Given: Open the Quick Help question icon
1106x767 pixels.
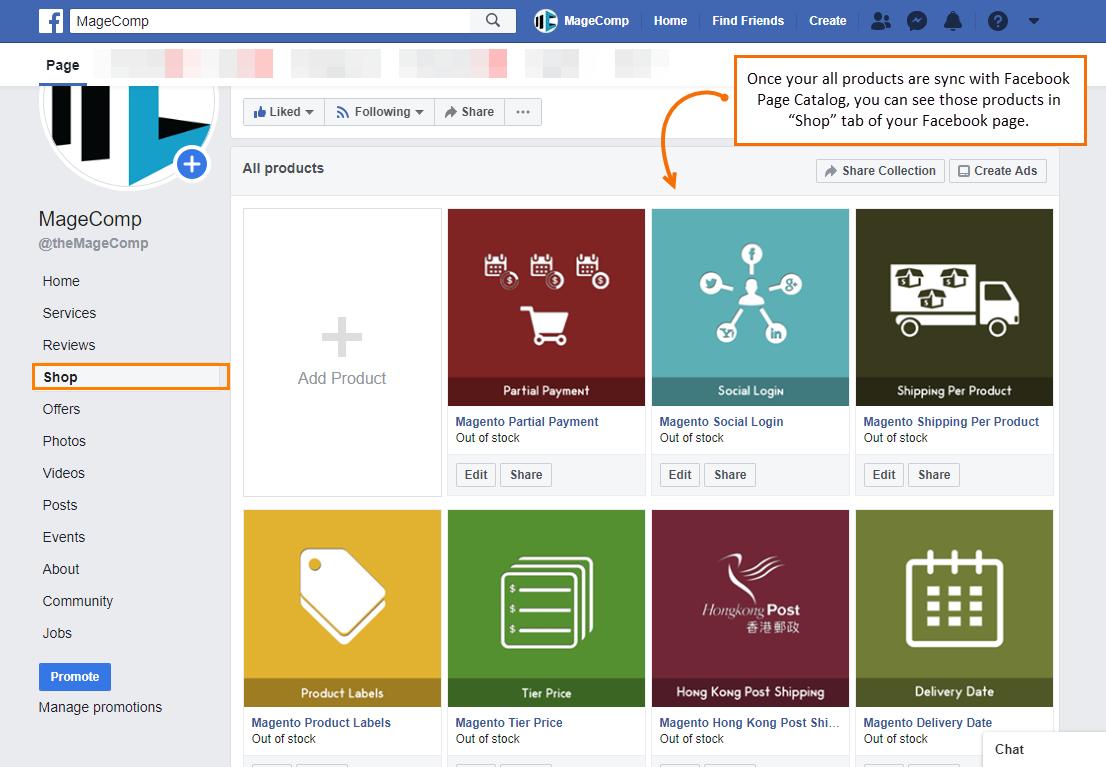Looking at the screenshot, I should (x=997, y=21).
